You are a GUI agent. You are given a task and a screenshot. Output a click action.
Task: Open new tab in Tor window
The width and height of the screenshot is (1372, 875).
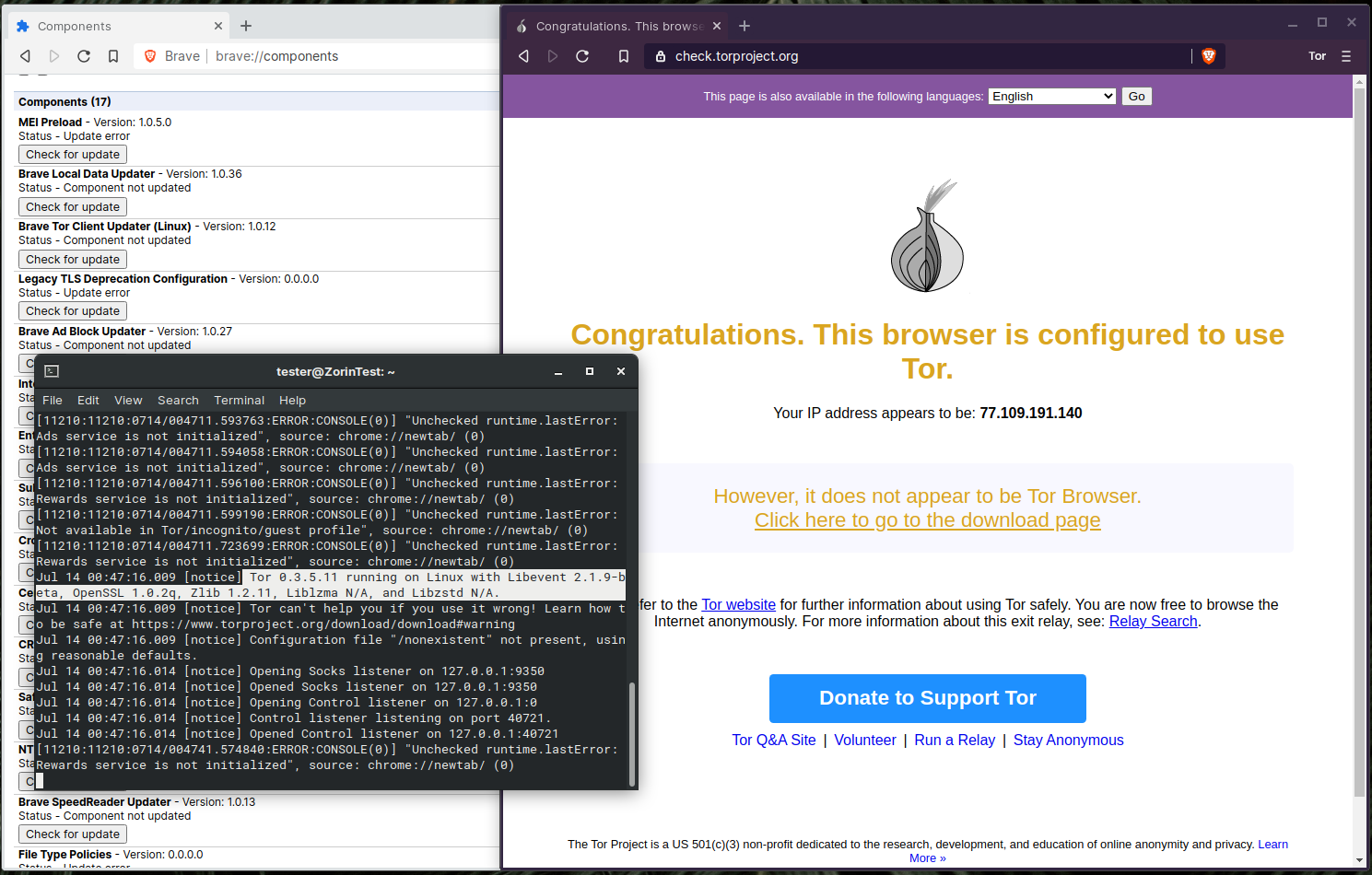point(745,26)
